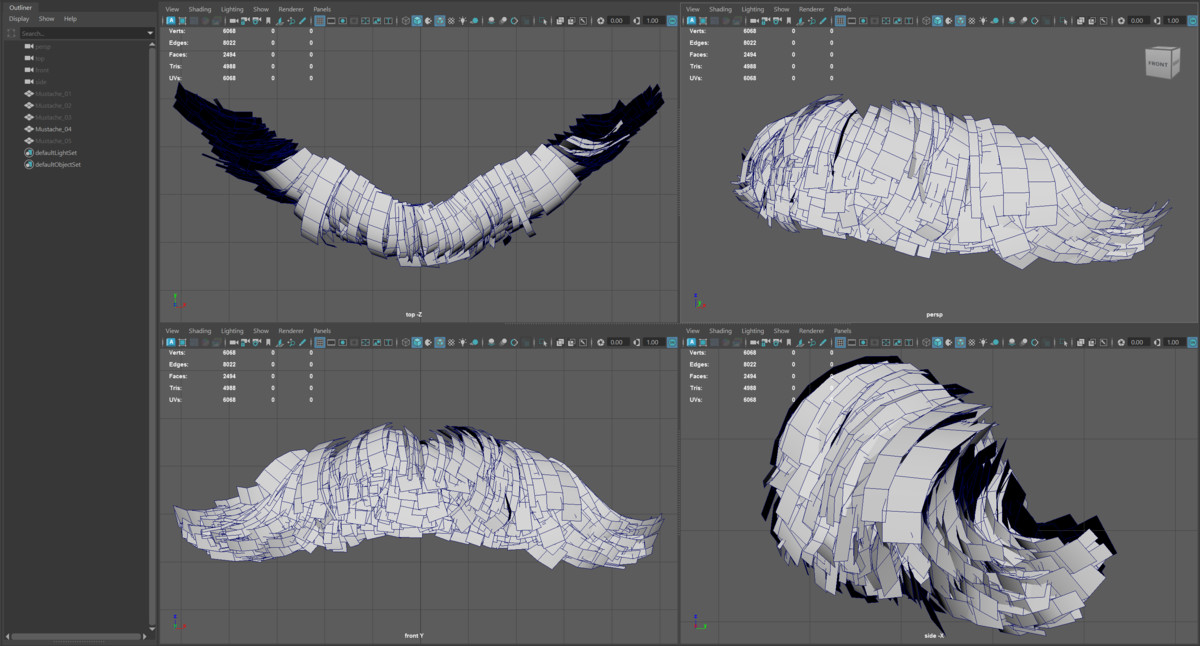Open the View menu in top-Z panel
This screenshot has height=646, width=1200.
172,9
